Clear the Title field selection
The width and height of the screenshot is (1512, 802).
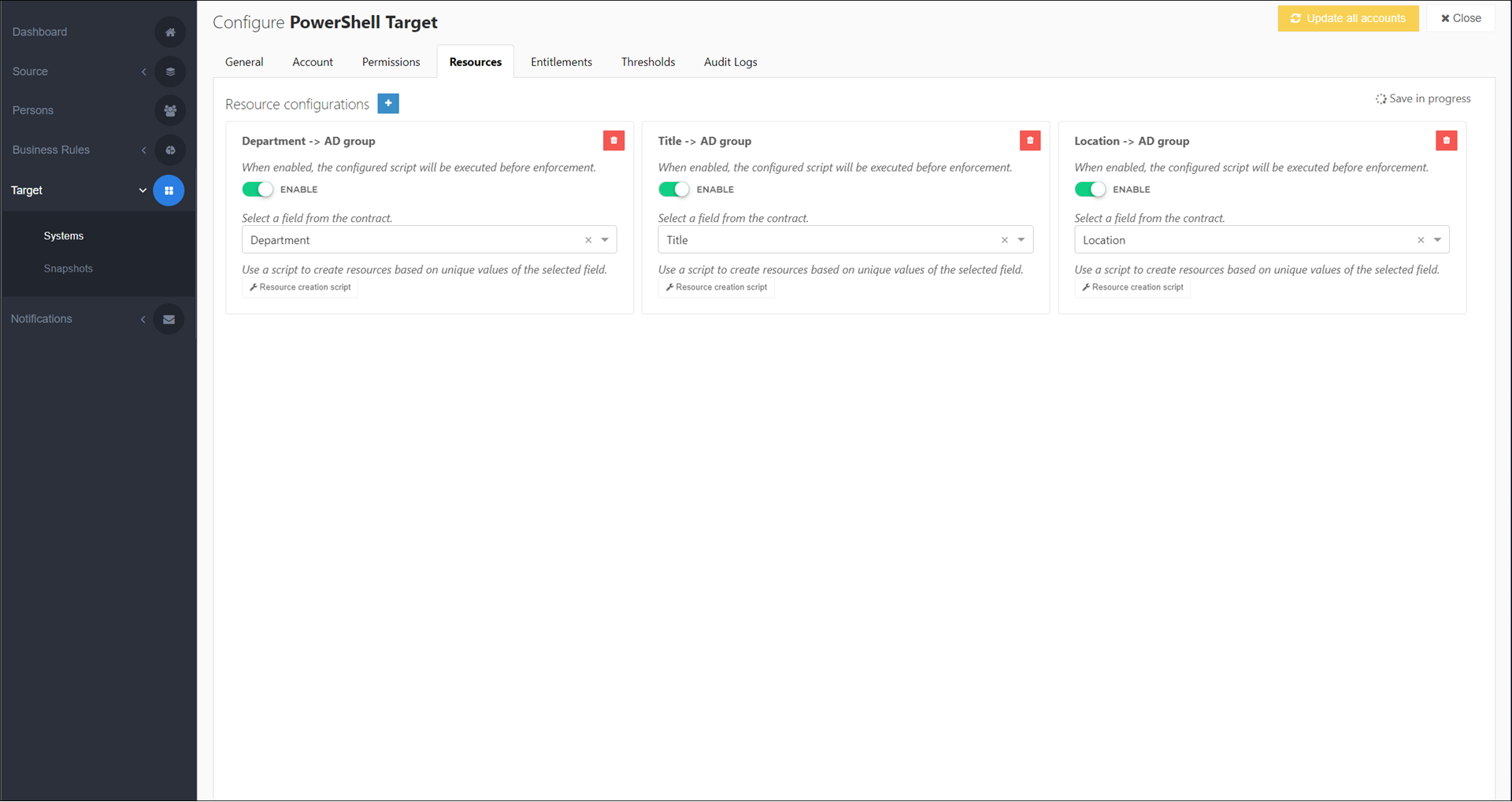(x=1004, y=240)
